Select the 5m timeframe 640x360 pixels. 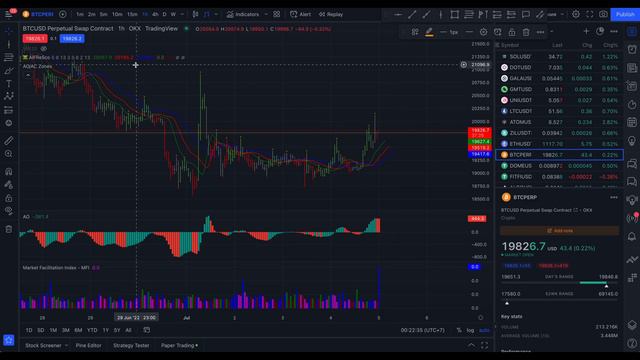point(104,14)
